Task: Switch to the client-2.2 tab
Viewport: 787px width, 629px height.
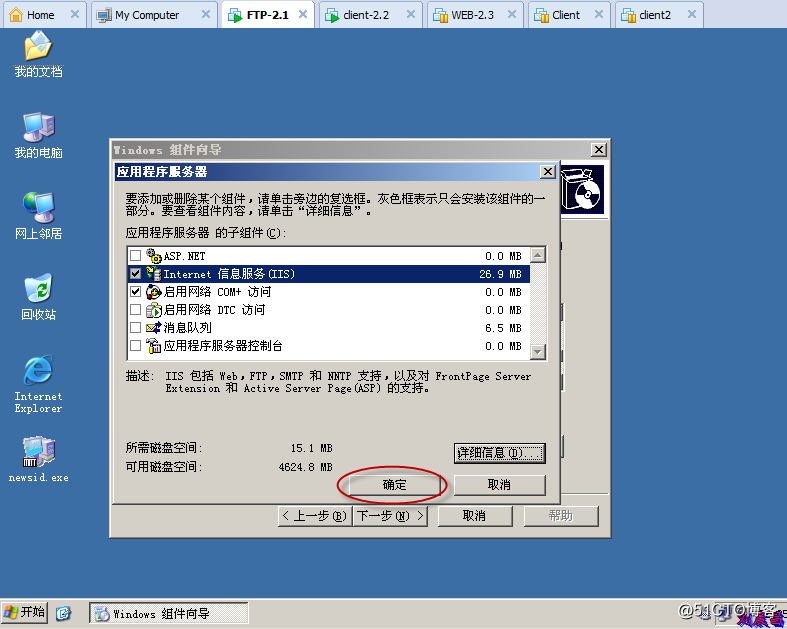Action: point(370,15)
